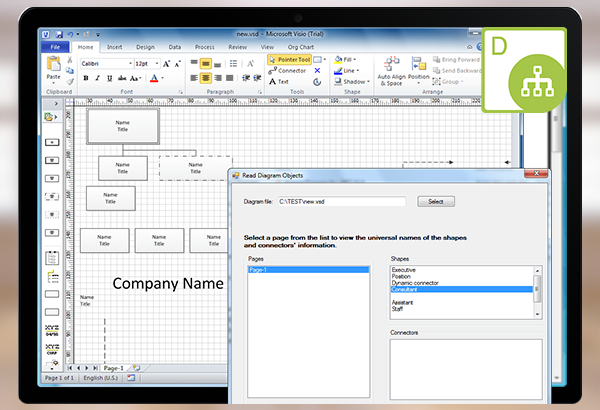Click Select button in Read Diagram Objects
The width and height of the screenshot is (600, 410).
pyautogui.click(x=436, y=201)
